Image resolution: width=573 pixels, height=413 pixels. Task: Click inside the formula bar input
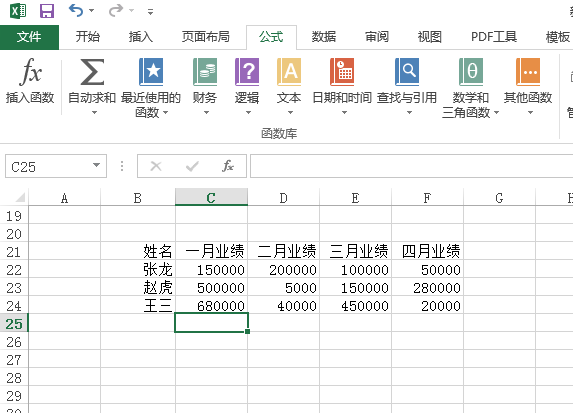(411, 166)
